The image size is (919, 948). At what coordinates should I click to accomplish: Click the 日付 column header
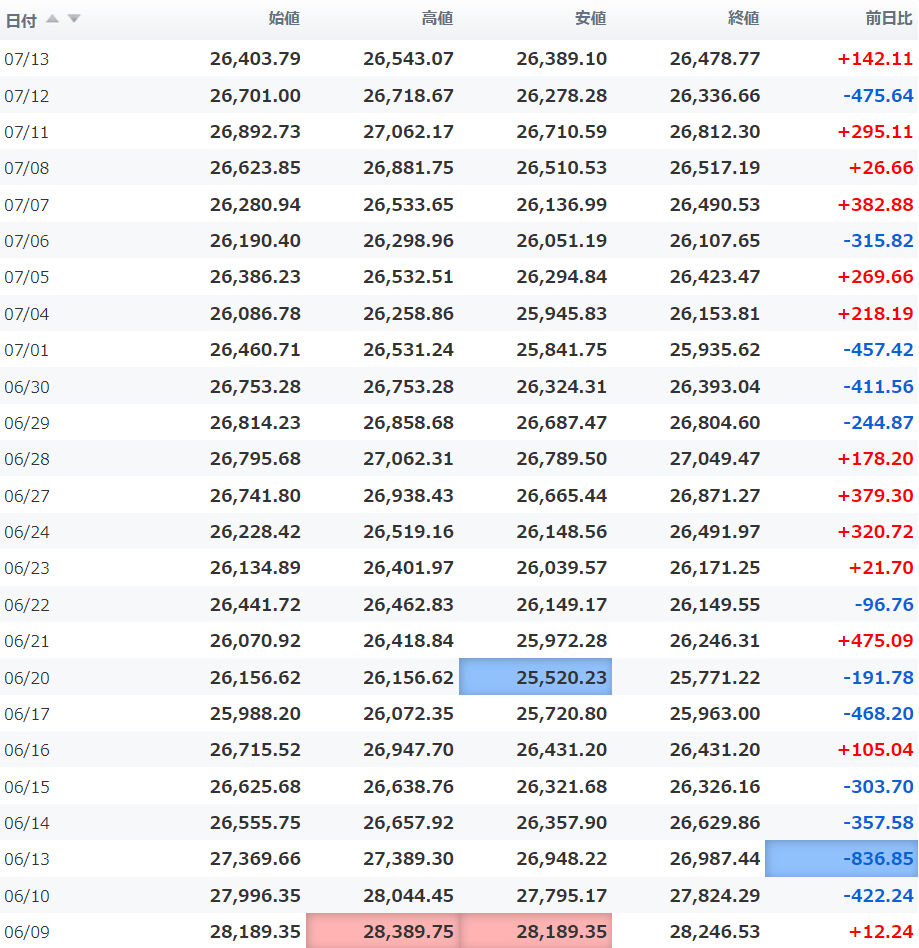(21, 21)
